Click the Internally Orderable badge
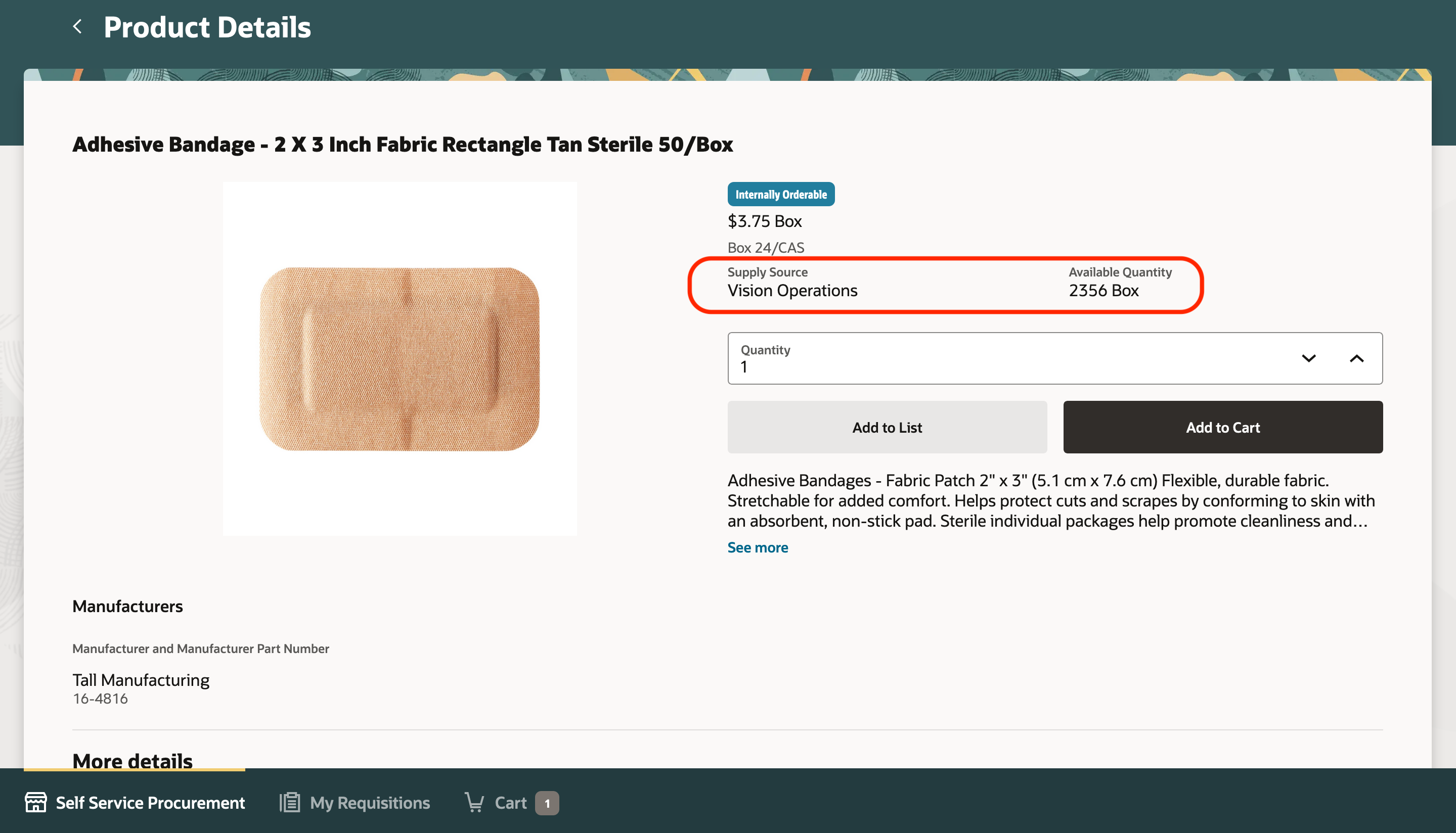Viewport: 1456px width, 833px height. point(781,195)
